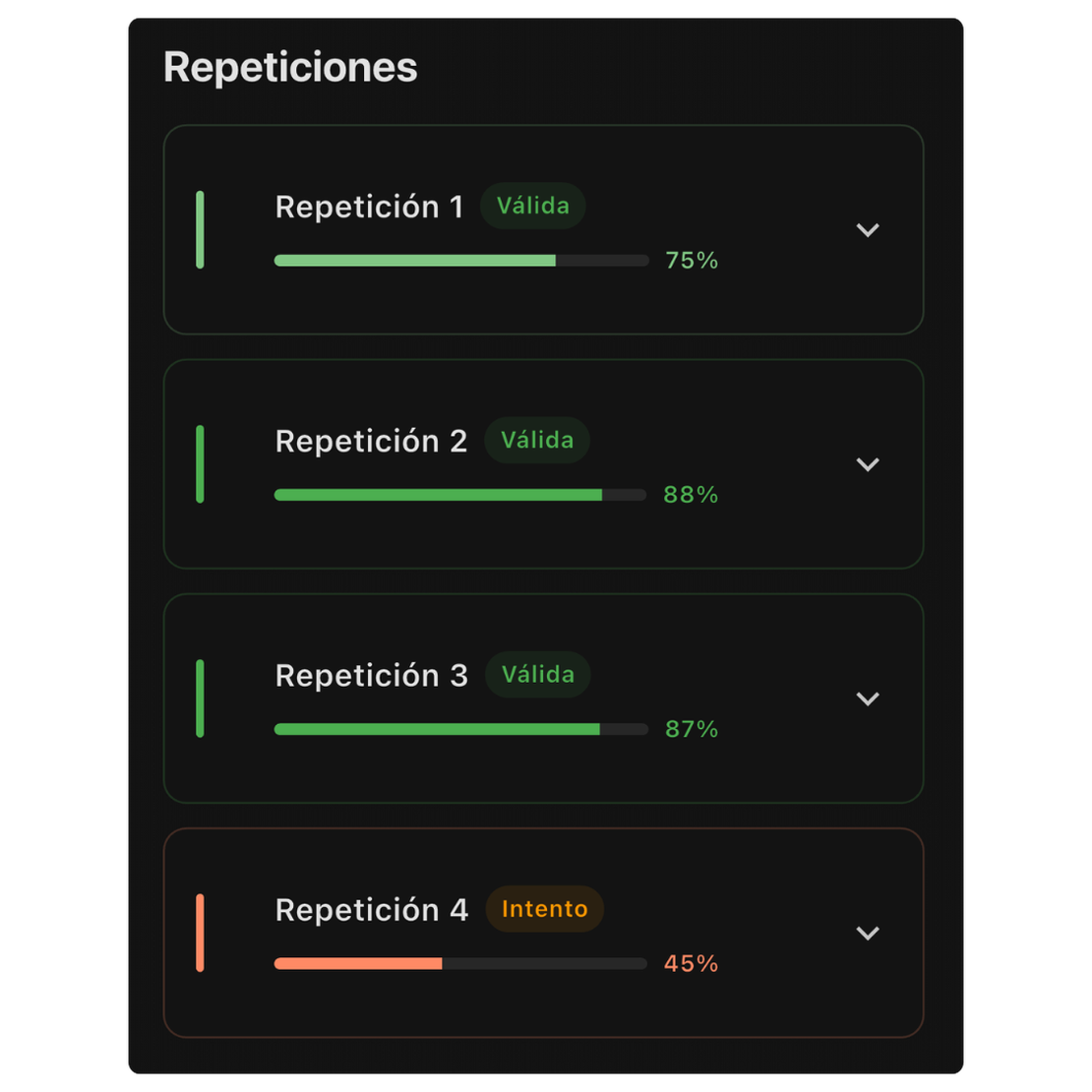Click the orange status indicator of Repetición 4
The width and height of the screenshot is (1092, 1092).
click(x=200, y=932)
